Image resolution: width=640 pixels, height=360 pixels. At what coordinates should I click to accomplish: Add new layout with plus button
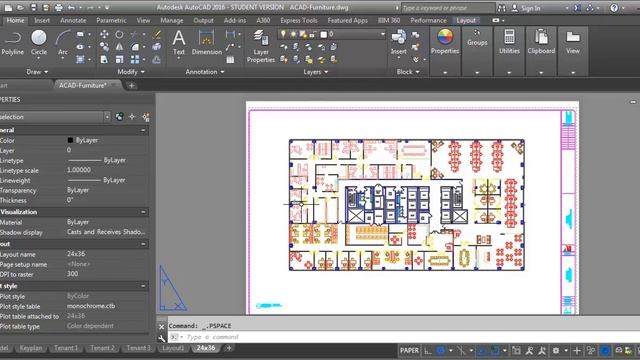coord(229,348)
